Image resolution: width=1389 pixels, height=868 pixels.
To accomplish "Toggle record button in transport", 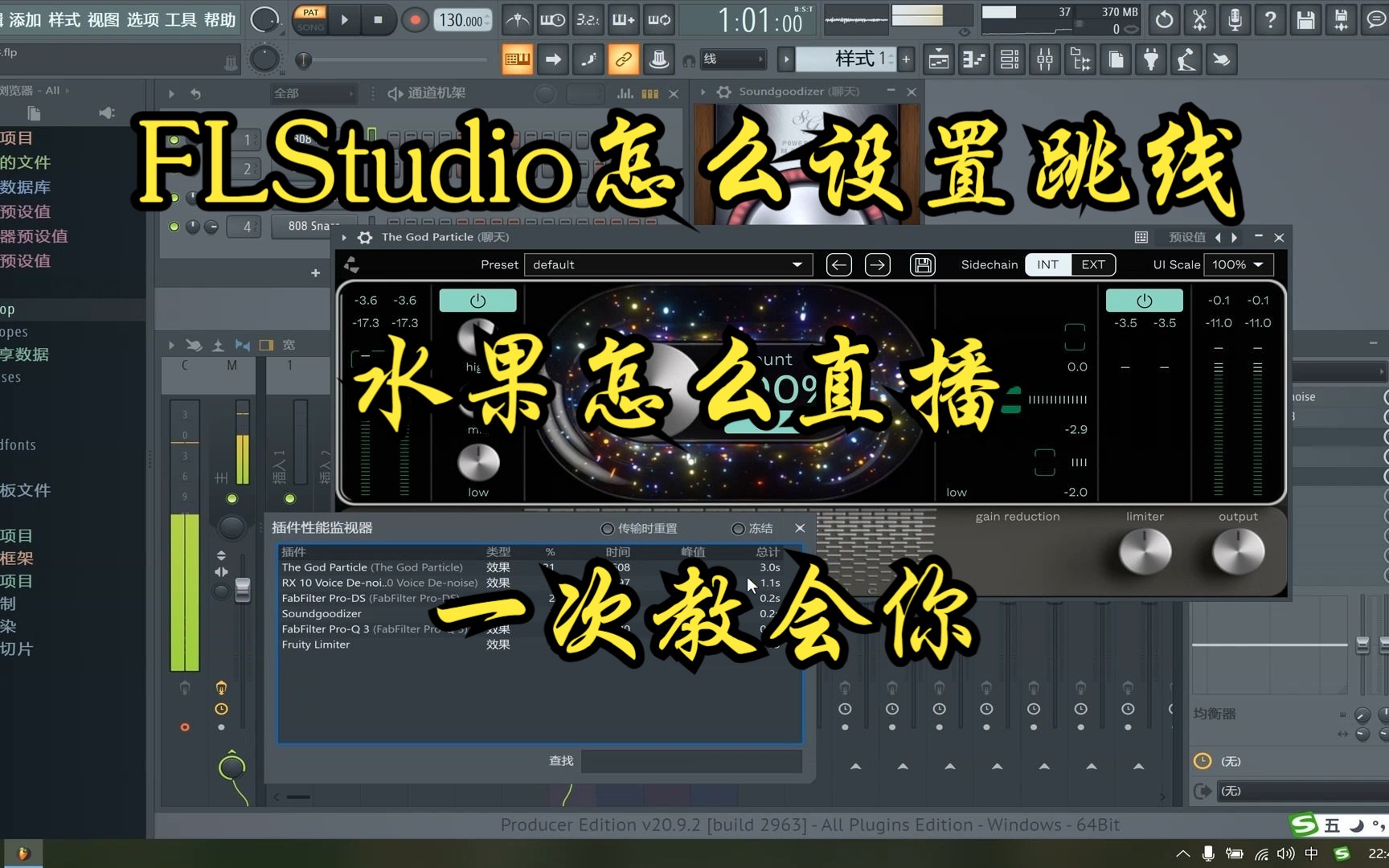I will coord(415,20).
